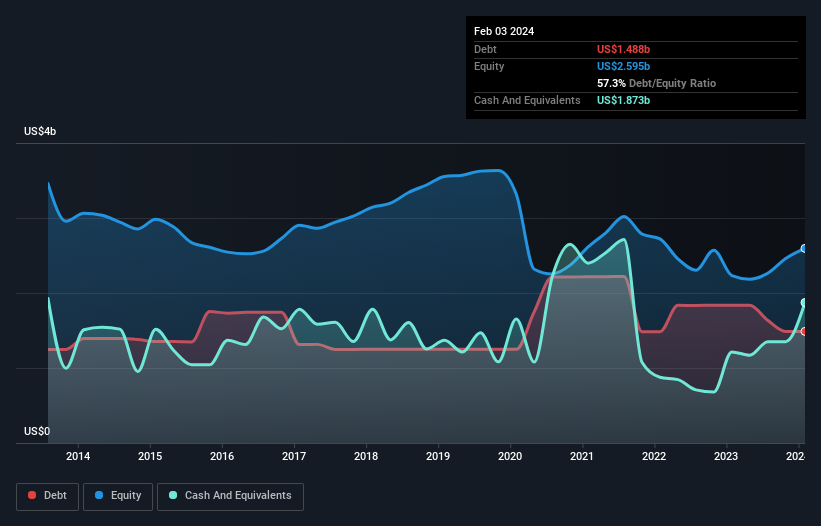
Task: Click Cash And Equivalents label in tooltip
Action: point(527,100)
